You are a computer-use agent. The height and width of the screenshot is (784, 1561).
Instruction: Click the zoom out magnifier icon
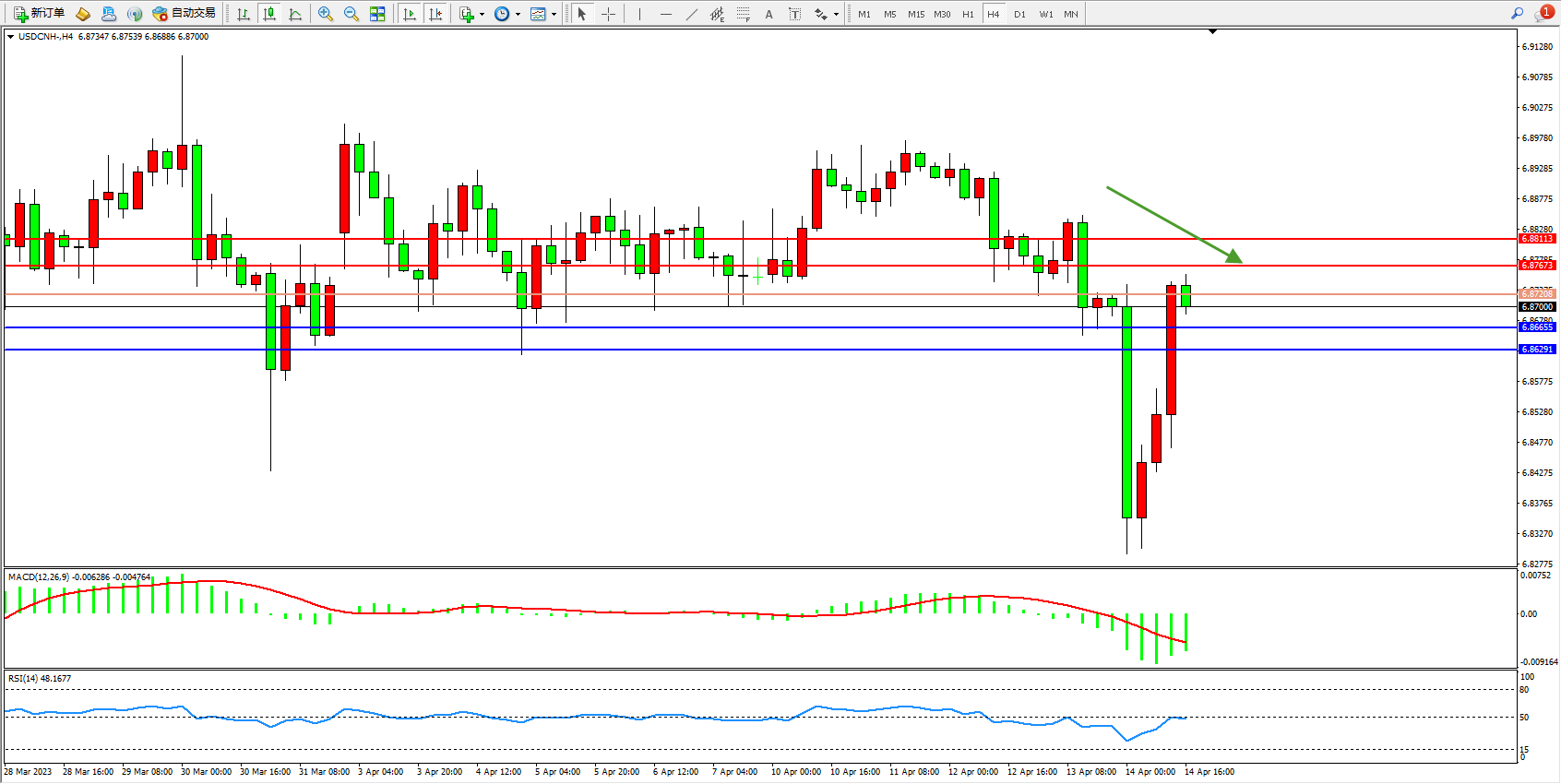coord(351,14)
